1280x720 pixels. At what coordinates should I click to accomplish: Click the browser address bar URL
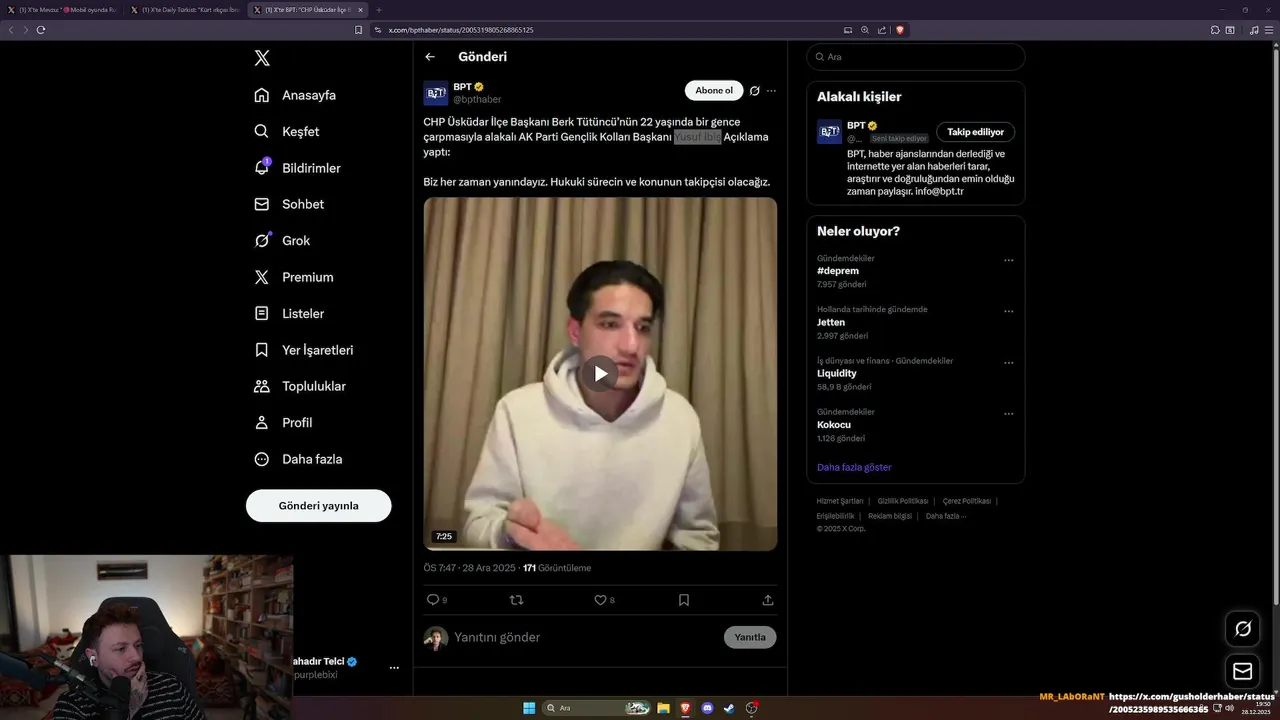point(461,30)
